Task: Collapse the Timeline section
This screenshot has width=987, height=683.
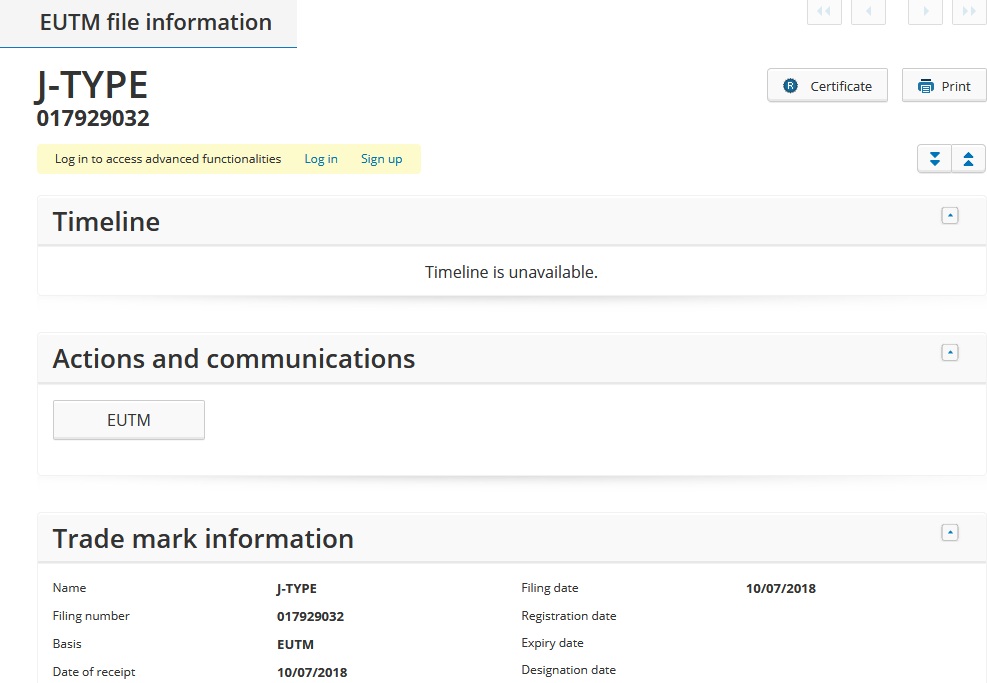Action: pos(950,215)
